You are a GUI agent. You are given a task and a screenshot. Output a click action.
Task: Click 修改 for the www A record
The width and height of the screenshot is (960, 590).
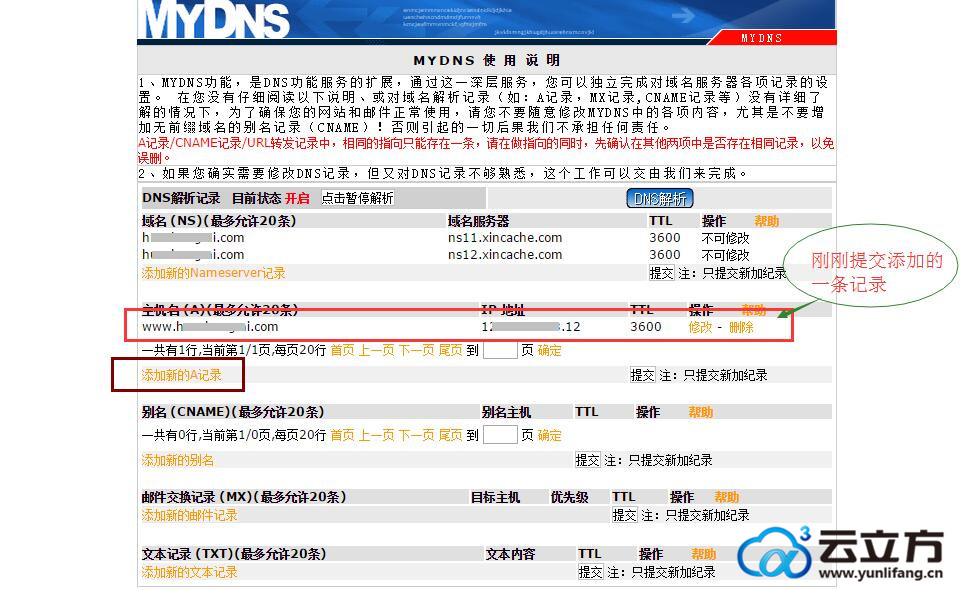(700, 327)
